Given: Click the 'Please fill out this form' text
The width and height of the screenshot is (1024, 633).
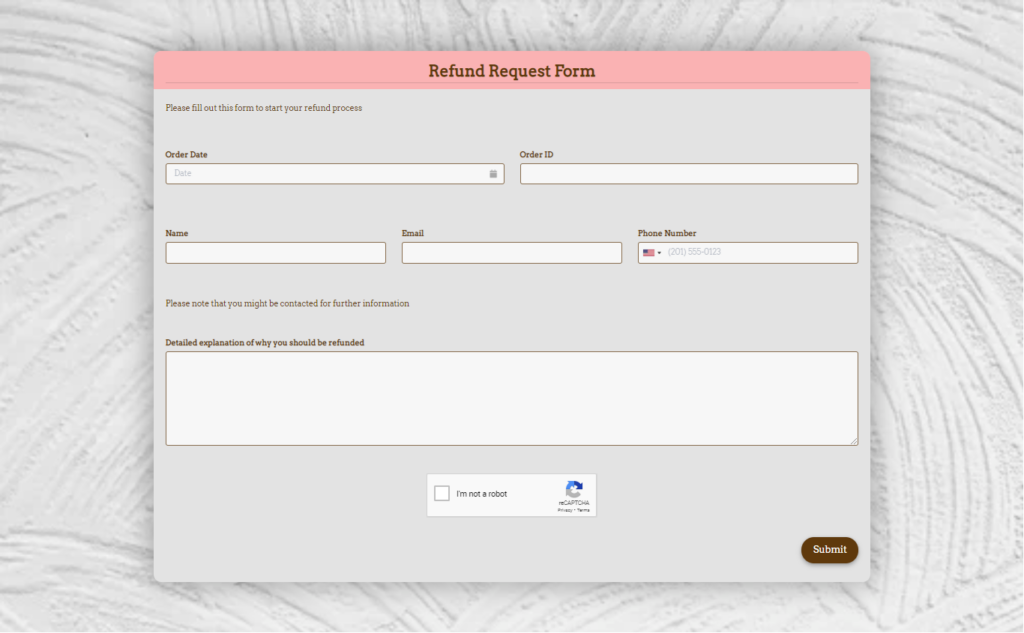Looking at the screenshot, I should pos(264,108).
